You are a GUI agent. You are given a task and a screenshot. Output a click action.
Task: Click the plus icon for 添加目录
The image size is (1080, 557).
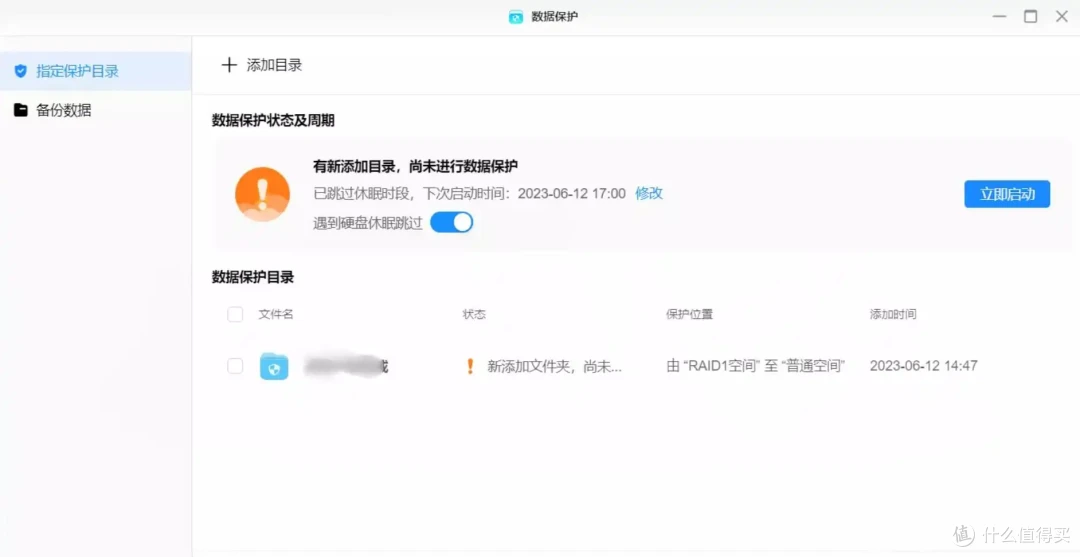point(229,65)
